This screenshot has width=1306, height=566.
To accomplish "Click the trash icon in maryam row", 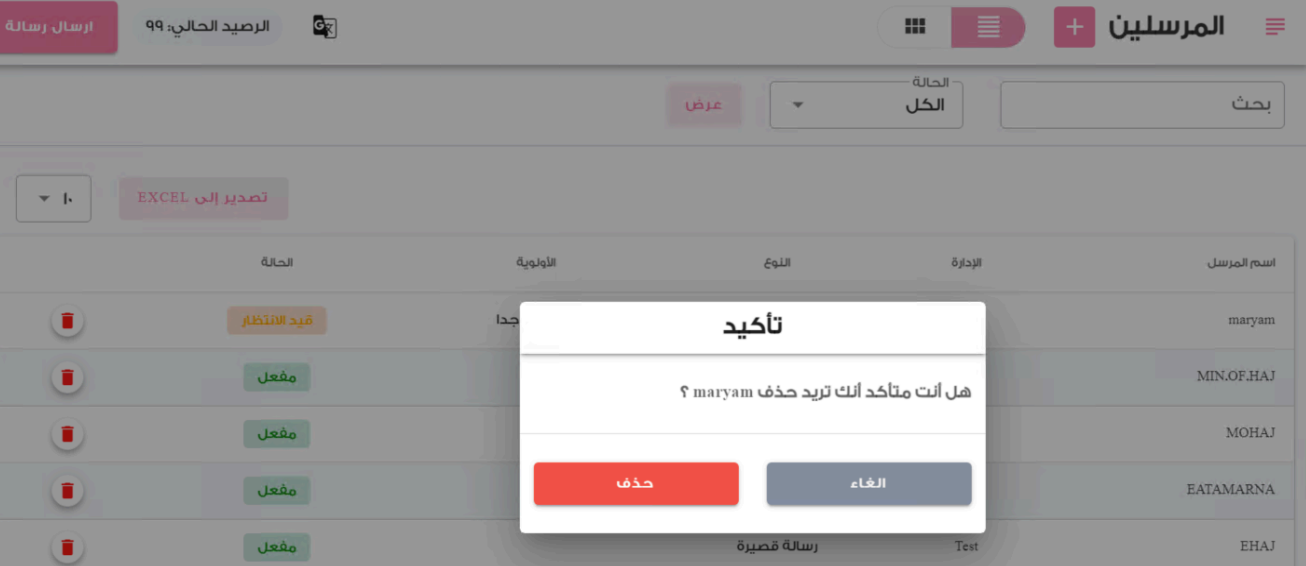I will click(67, 321).
